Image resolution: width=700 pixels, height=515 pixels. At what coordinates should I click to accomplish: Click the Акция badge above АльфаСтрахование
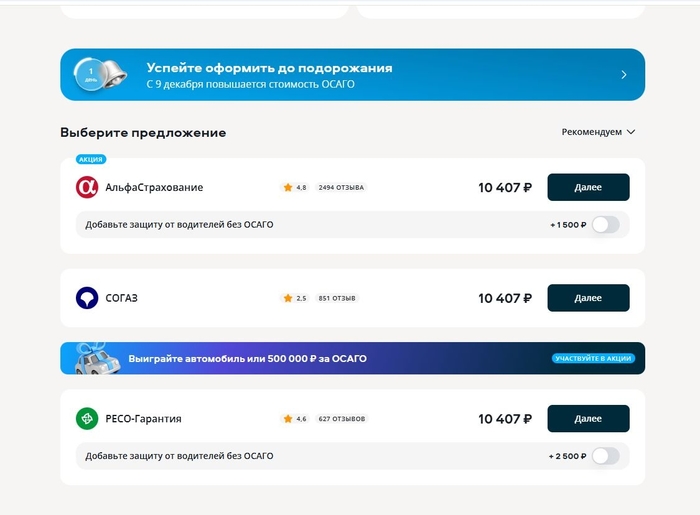click(x=91, y=159)
